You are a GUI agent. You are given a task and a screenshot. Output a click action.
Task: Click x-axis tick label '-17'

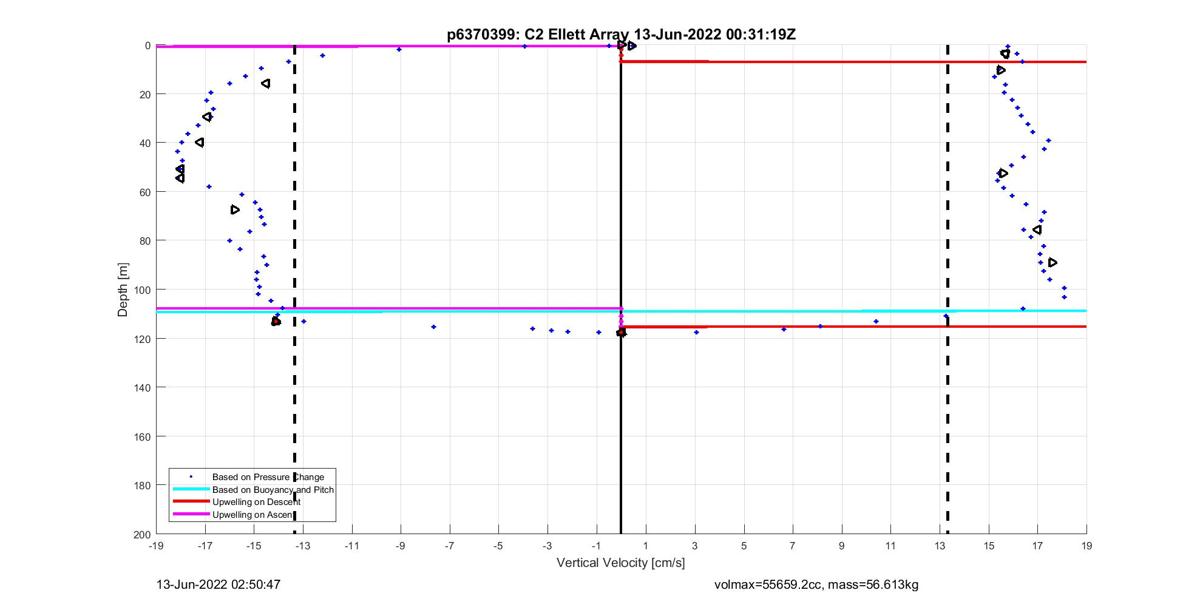coord(205,546)
